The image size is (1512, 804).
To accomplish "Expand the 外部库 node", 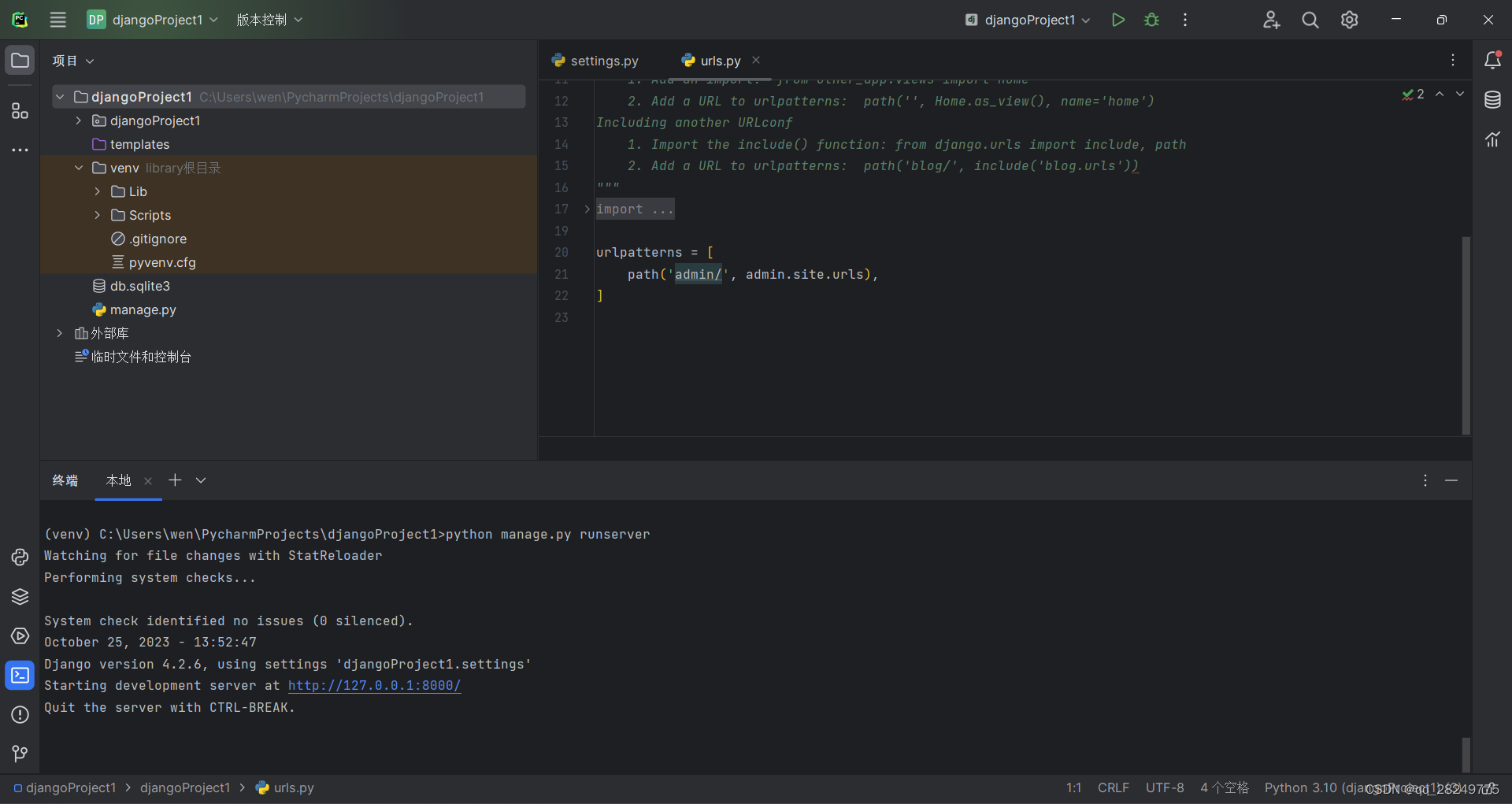I will pyautogui.click(x=60, y=333).
